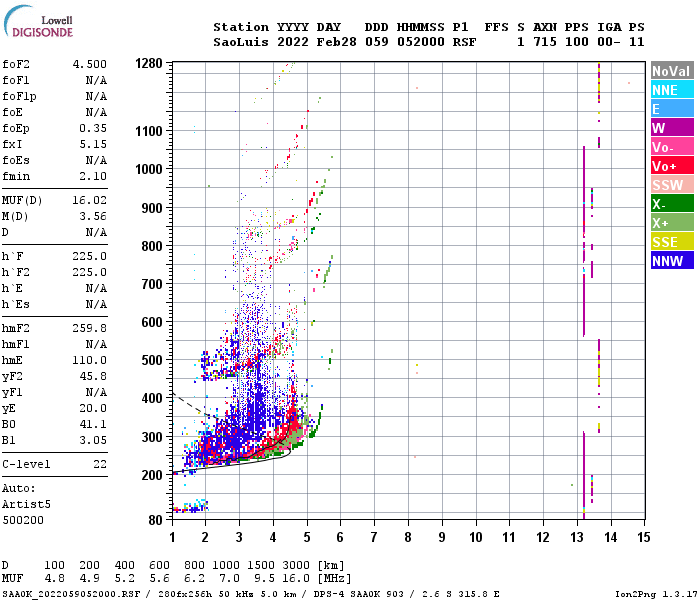Viewport: 700px width, 600px height.
Task: Click the hmF2 value 259.8
Action: [x=90, y=329]
